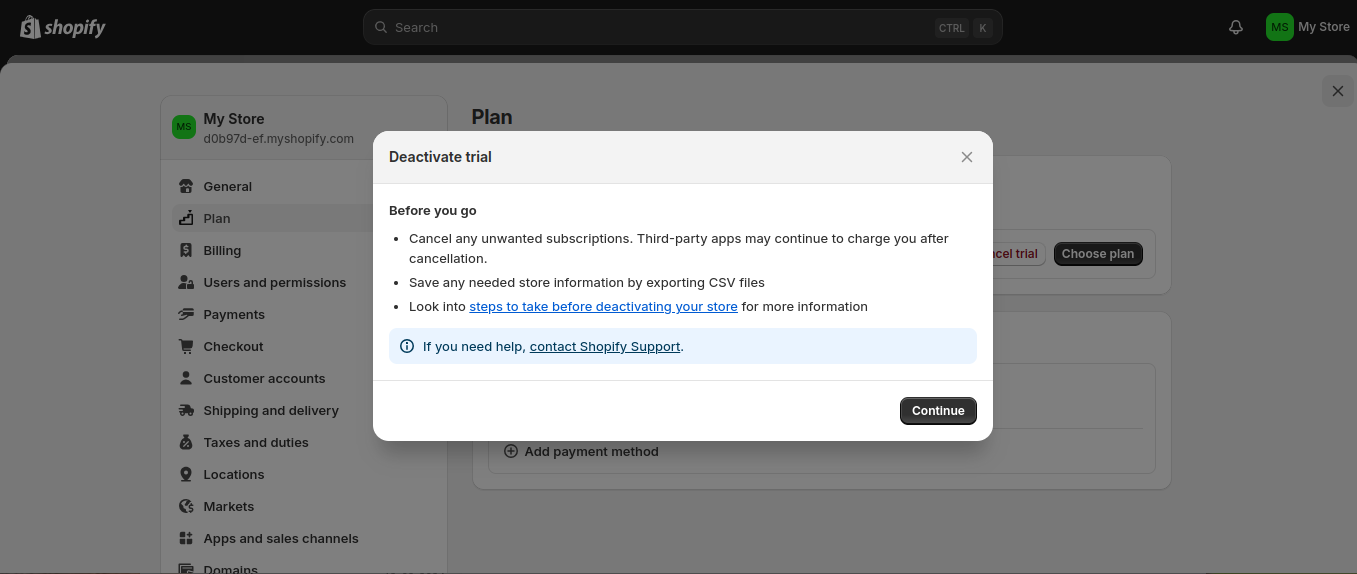
Task: Close the Deactivate trial dialog
Action: coord(966,157)
